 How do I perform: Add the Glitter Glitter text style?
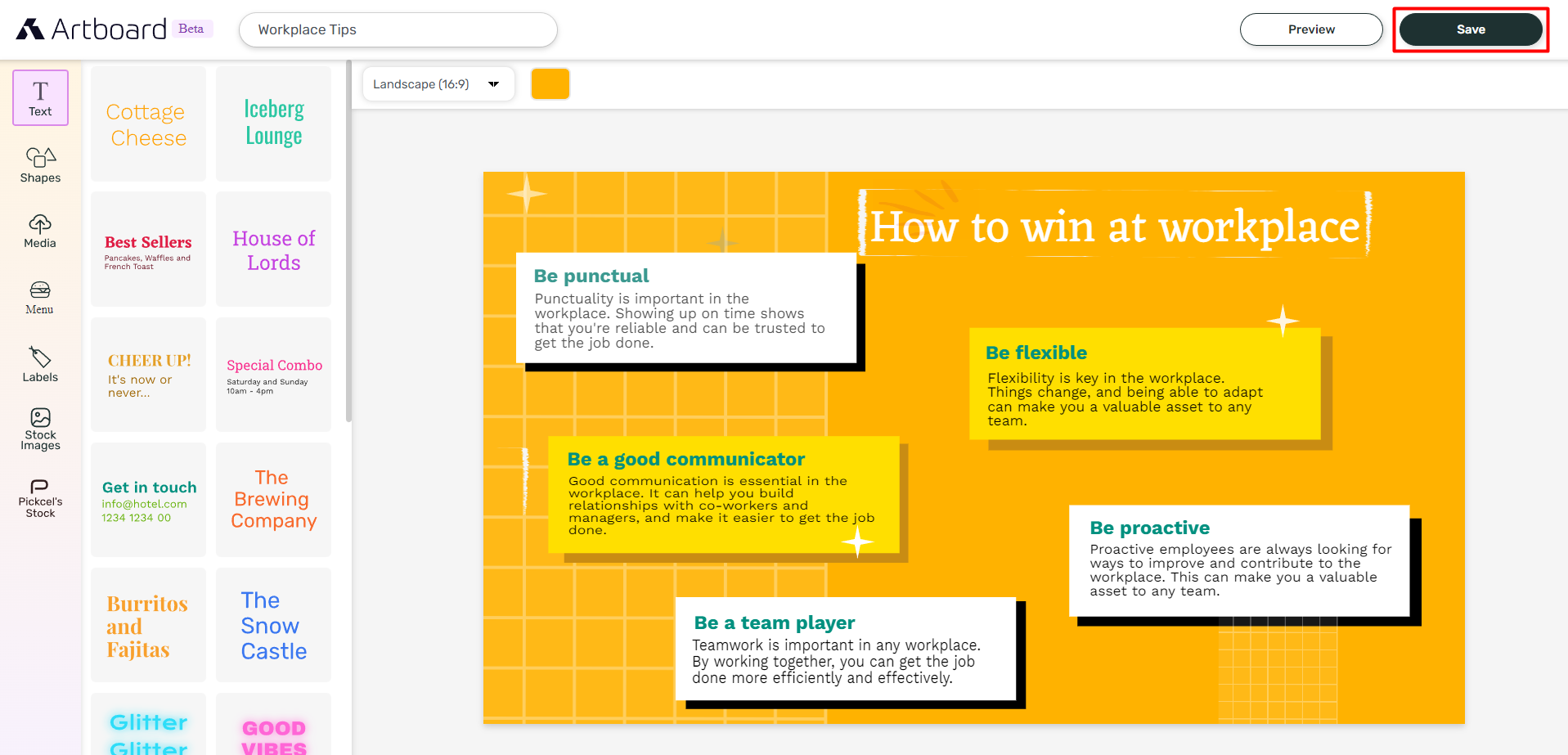pos(148,725)
